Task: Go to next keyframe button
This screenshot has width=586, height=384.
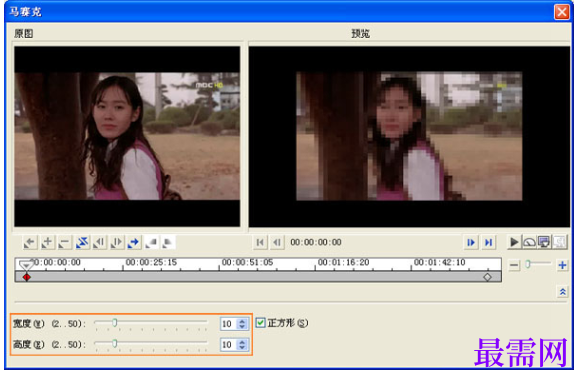Action: point(133,243)
